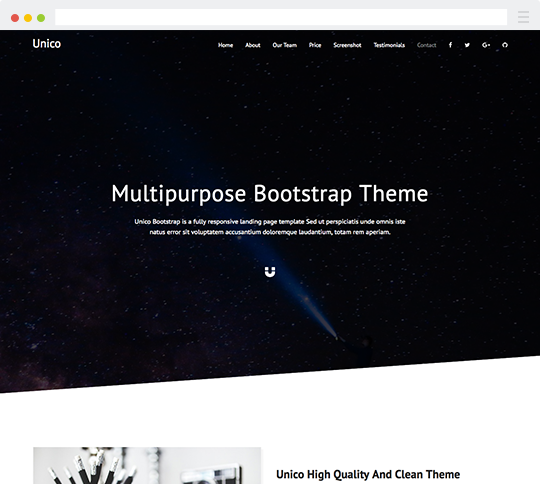Select Our Team in the navbar
Screen dimensions: 540x484
point(284,45)
